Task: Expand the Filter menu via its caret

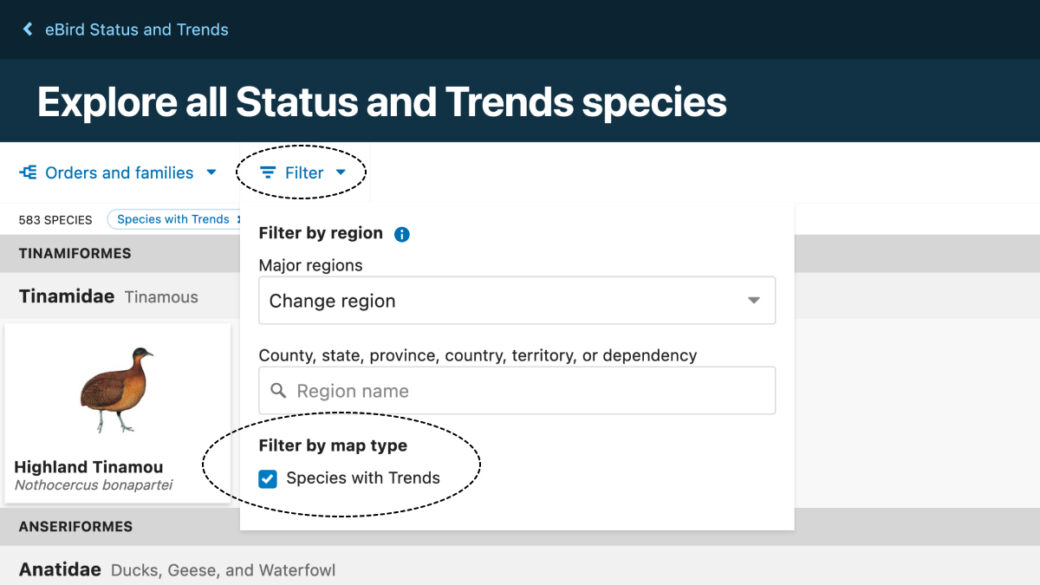Action: coord(341,171)
